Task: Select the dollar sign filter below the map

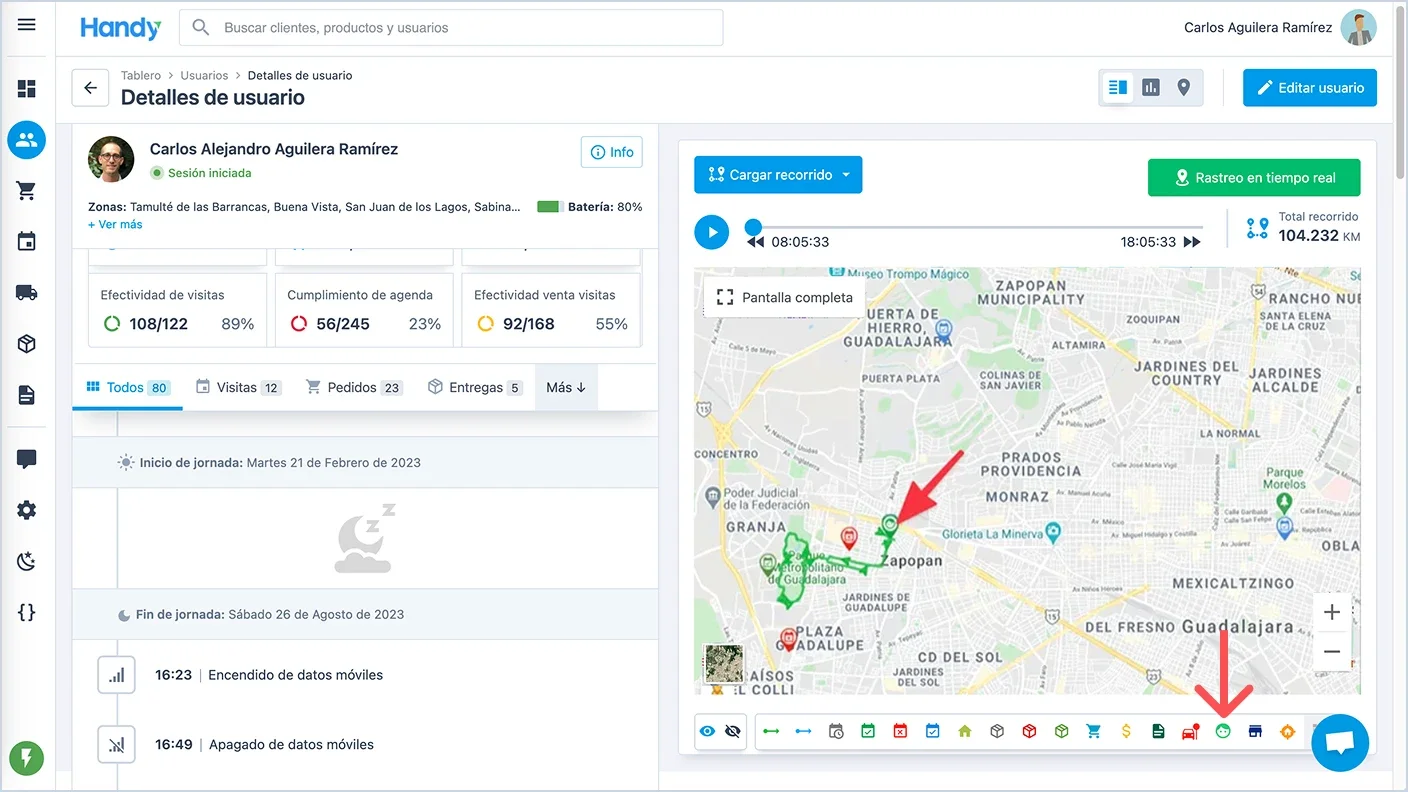Action: coord(1125,731)
